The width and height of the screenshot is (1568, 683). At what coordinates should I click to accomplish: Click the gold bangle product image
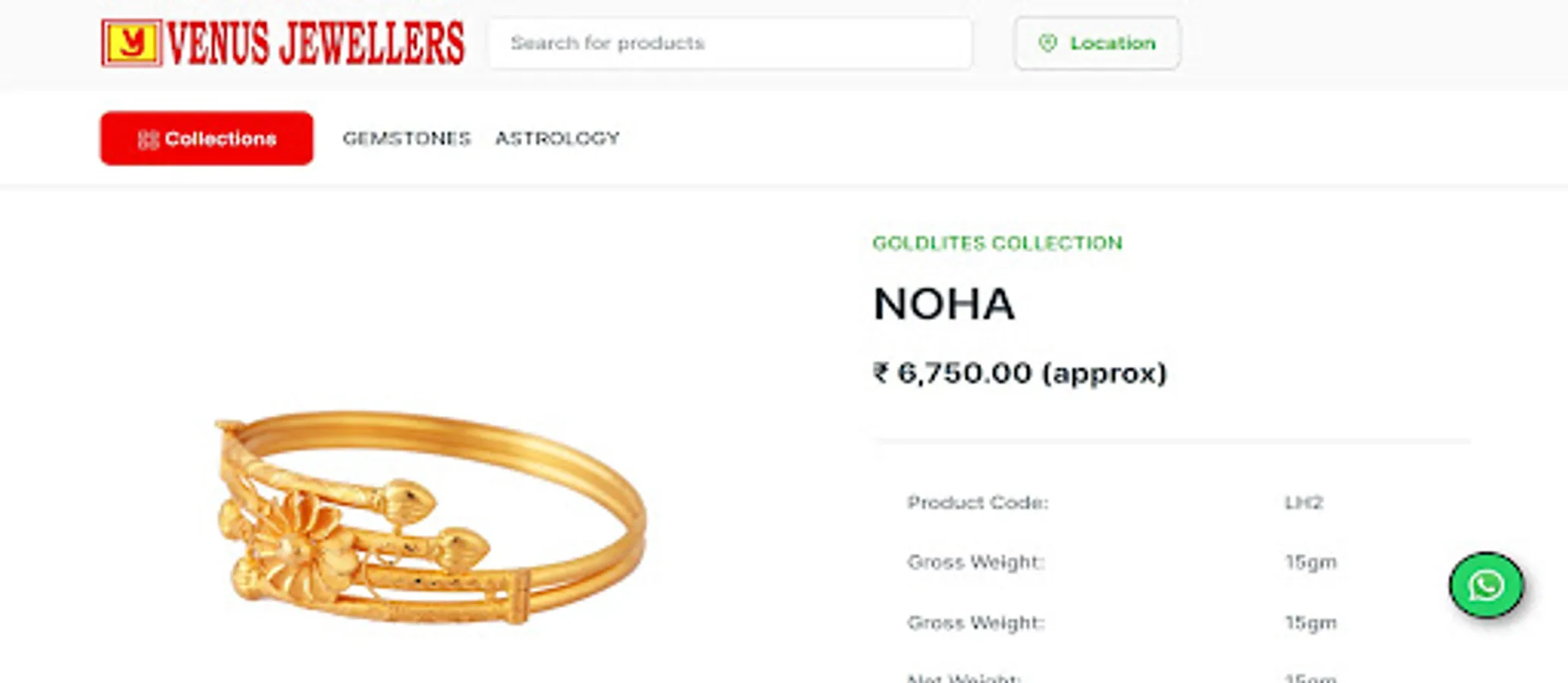coord(430,518)
